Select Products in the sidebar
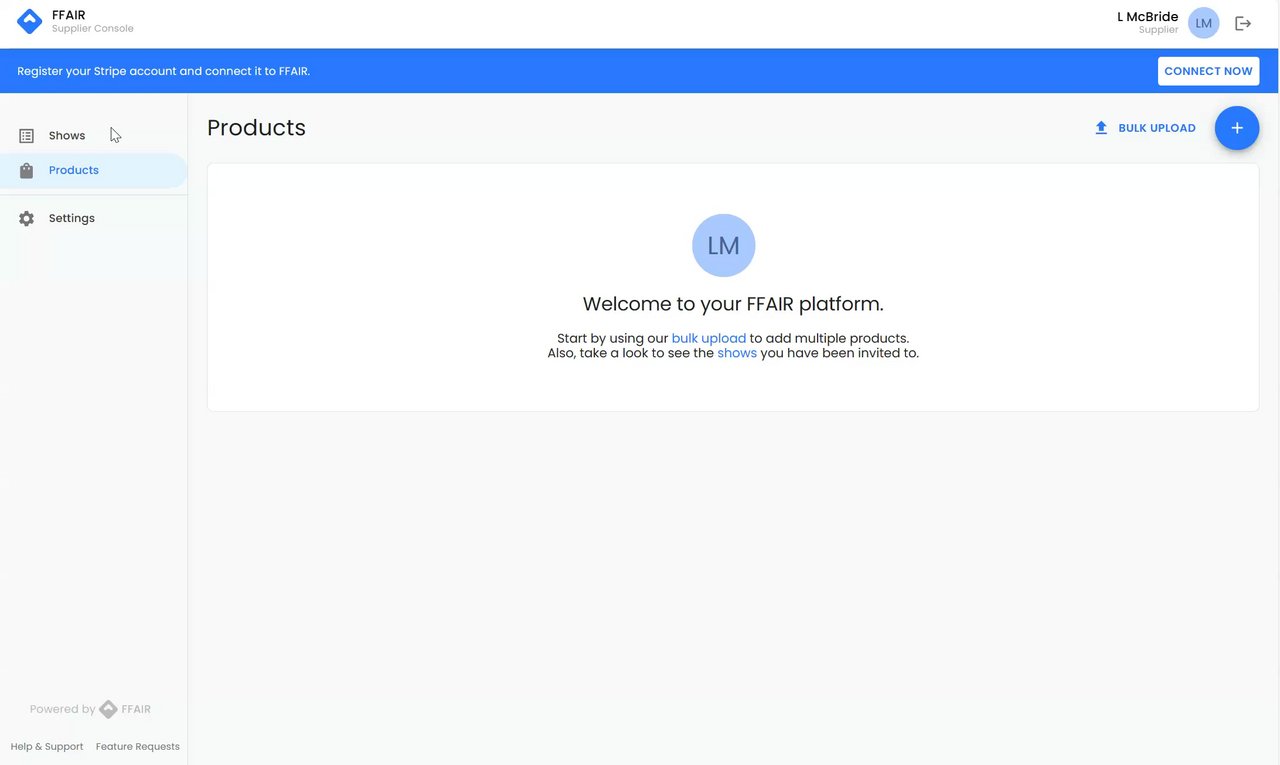The height and width of the screenshot is (765, 1280). tap(94, 171)
